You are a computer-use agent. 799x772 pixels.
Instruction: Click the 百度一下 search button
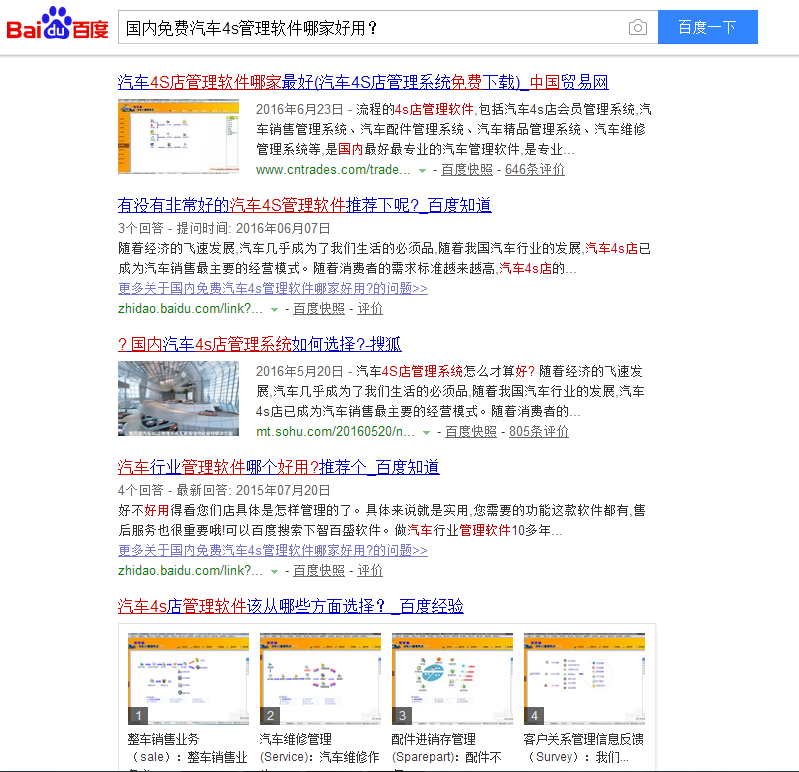707,27
